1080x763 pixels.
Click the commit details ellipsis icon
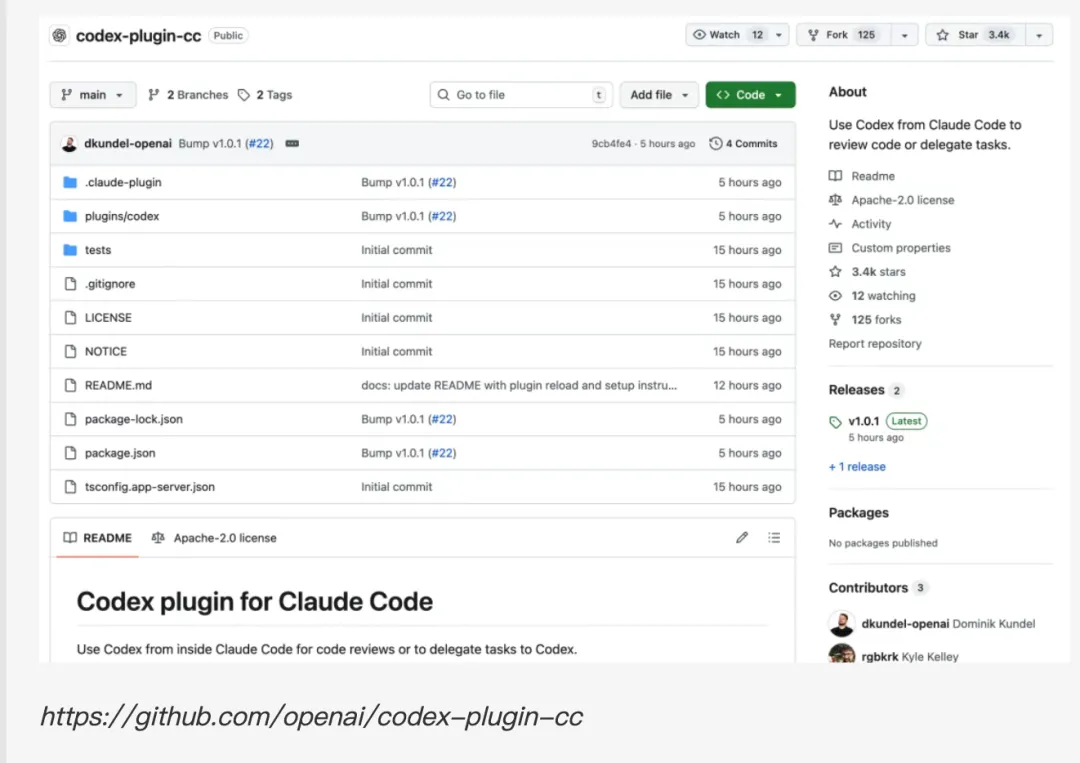coord(292,144)
